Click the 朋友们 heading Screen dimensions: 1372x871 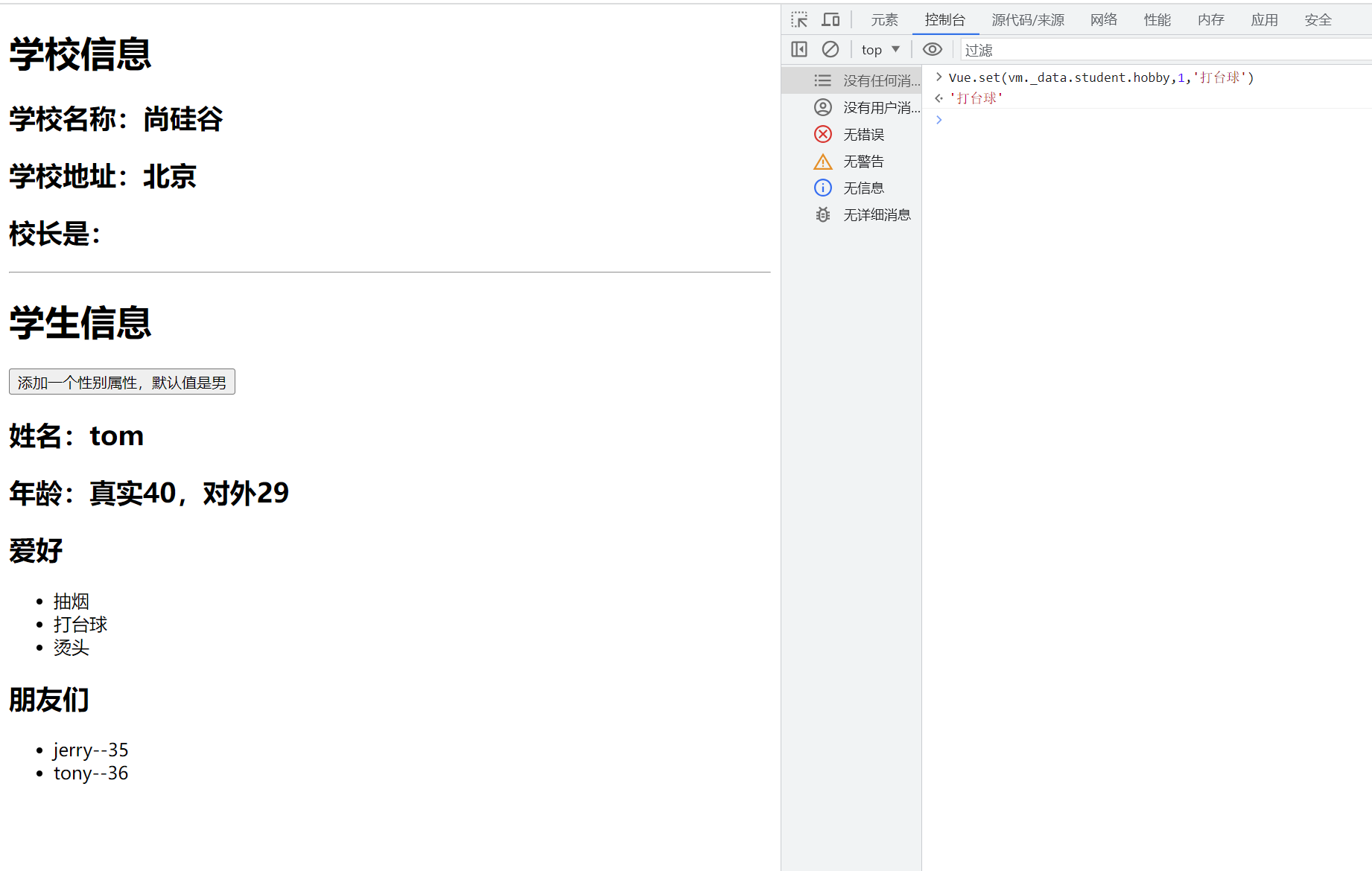49,700
